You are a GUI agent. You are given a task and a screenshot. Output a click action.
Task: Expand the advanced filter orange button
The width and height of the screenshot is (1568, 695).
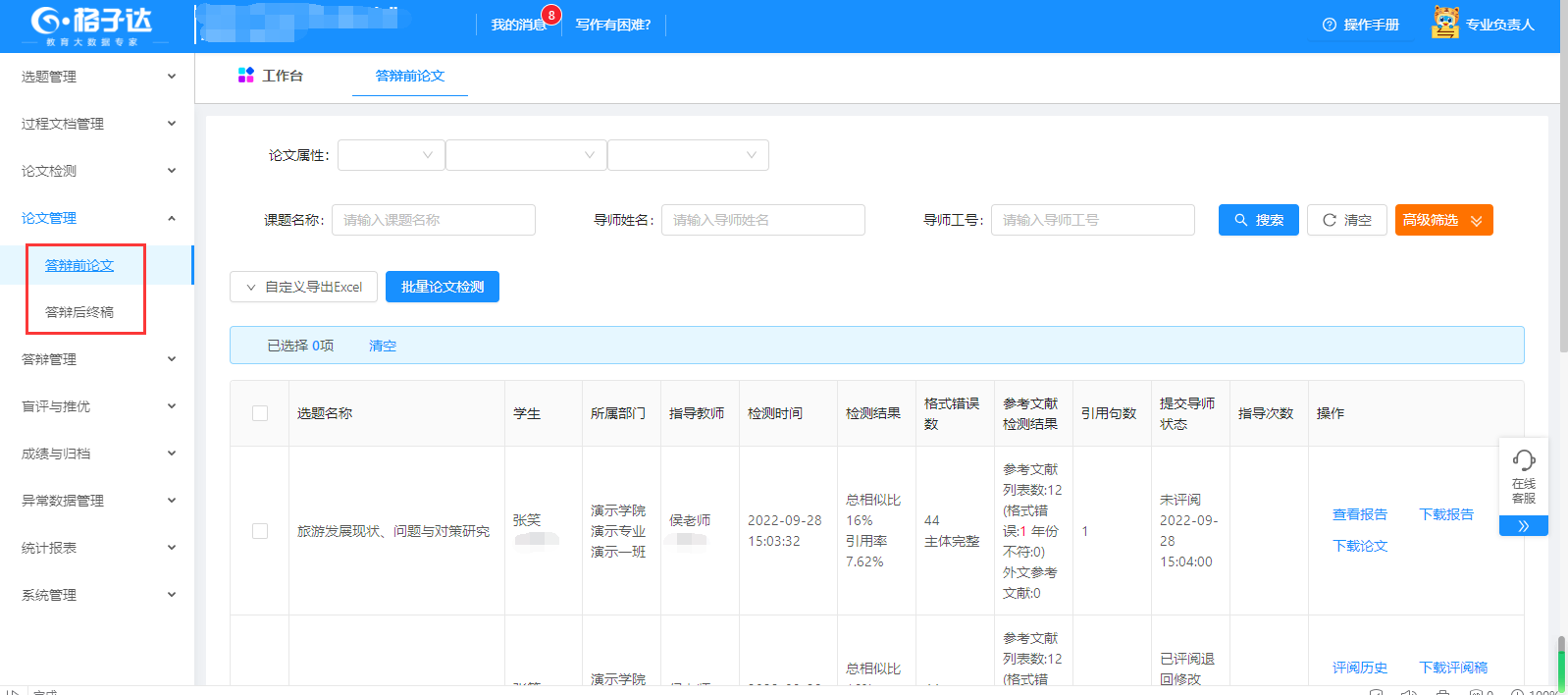pyautogui.click(x=1443, y=220)
